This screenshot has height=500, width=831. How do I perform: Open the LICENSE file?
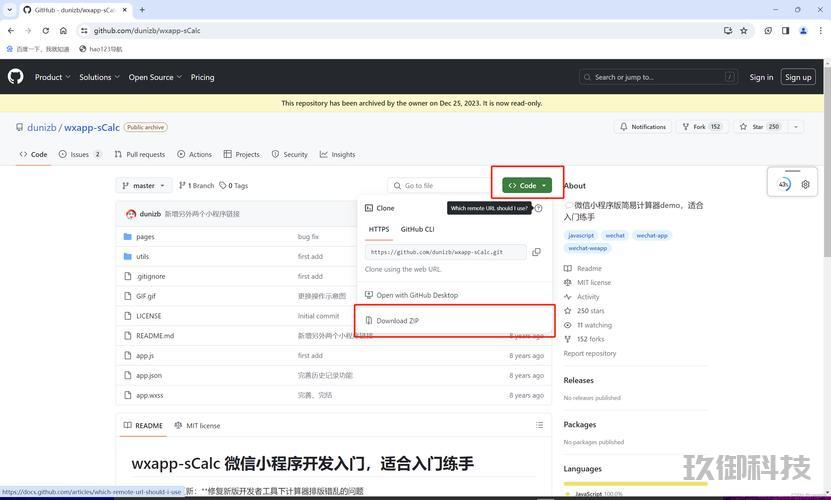pyautogui.click(x=148, y=316)
